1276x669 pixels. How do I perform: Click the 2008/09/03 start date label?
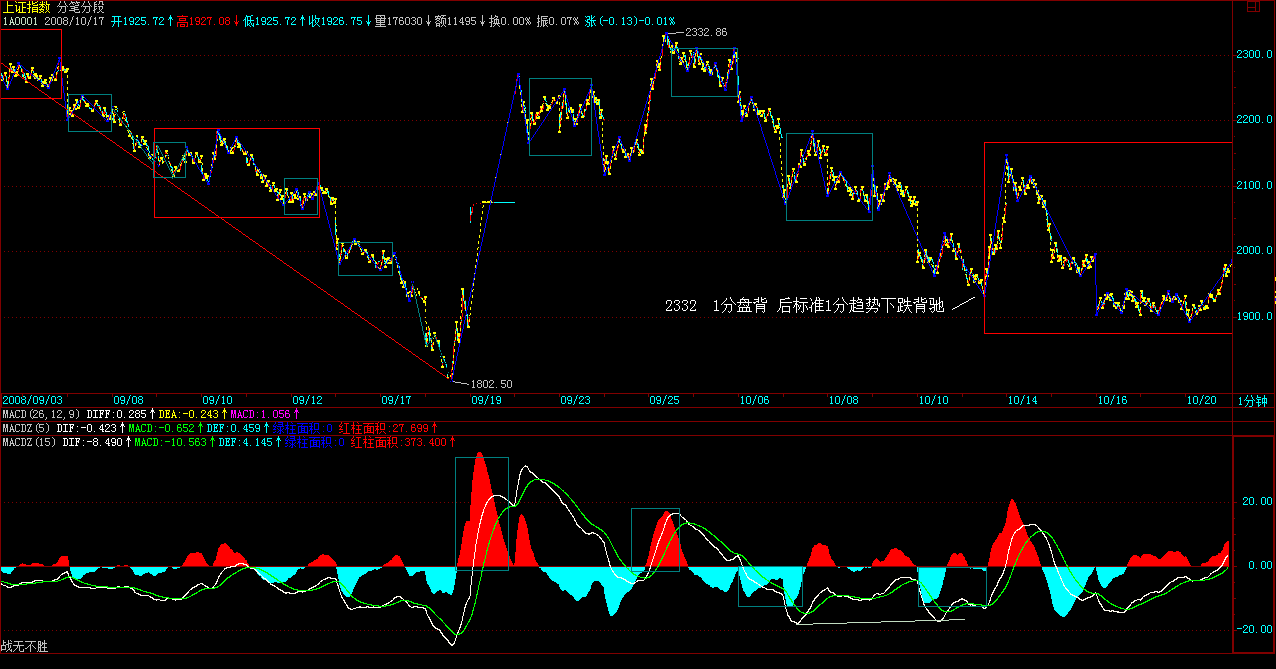(x=34, y=400)
